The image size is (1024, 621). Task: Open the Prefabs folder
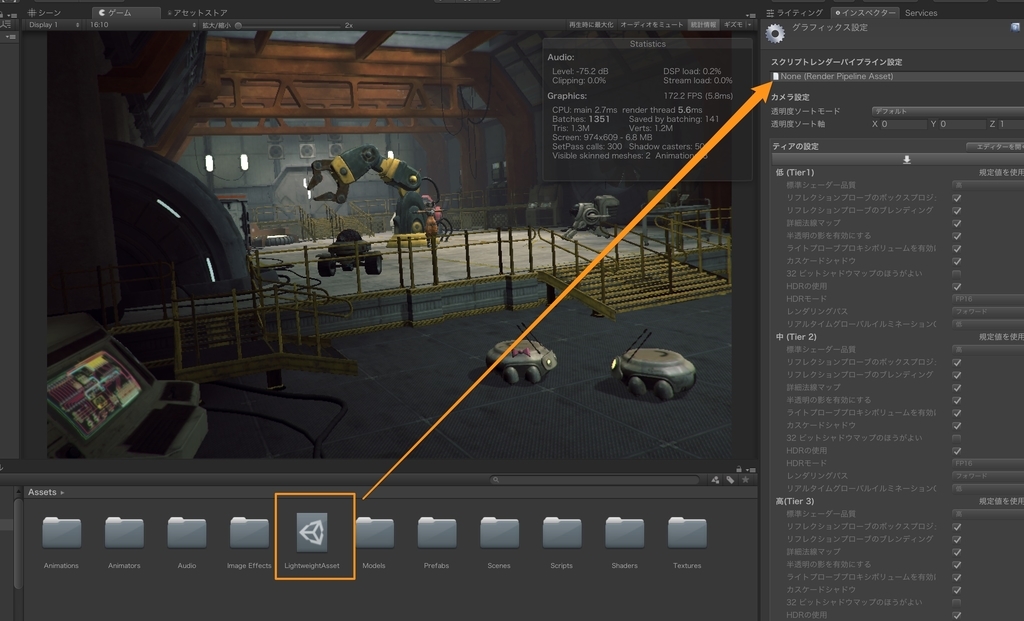[x=437, y=533]
